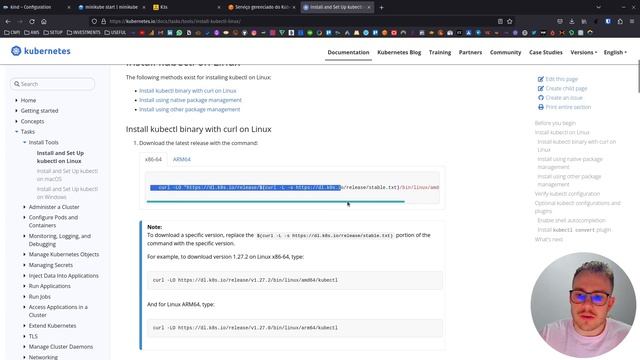Close the minikube start tab

pyautogui.click(x=144, y=7)
